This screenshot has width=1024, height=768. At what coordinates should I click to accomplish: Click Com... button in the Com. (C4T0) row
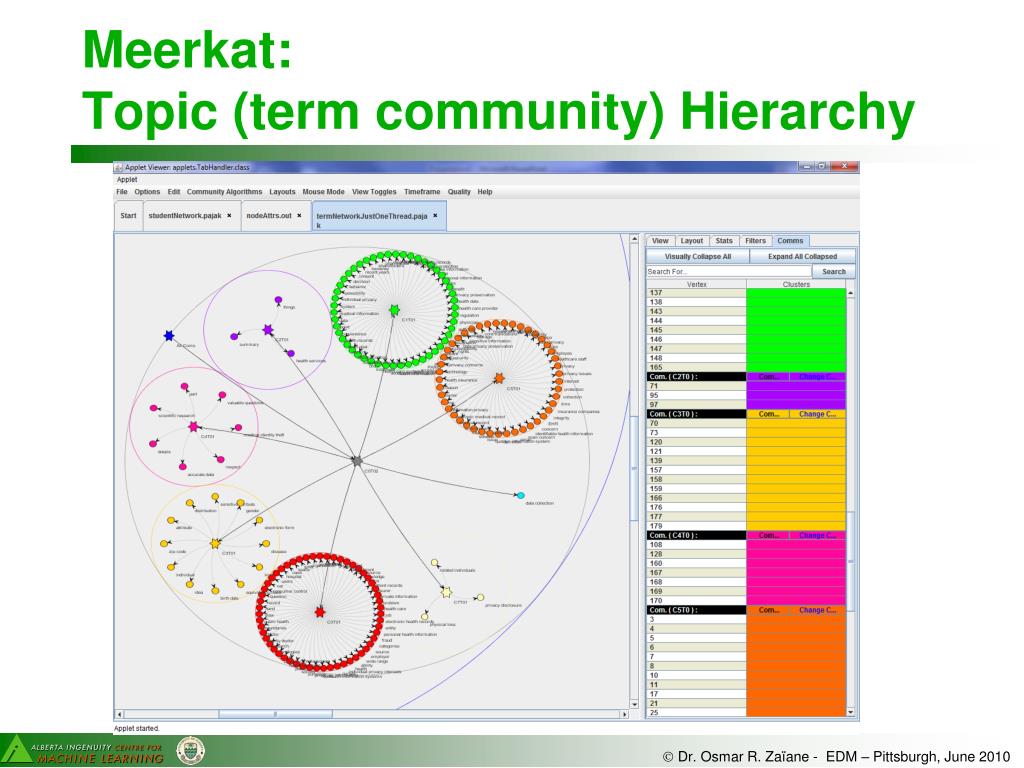768,536
